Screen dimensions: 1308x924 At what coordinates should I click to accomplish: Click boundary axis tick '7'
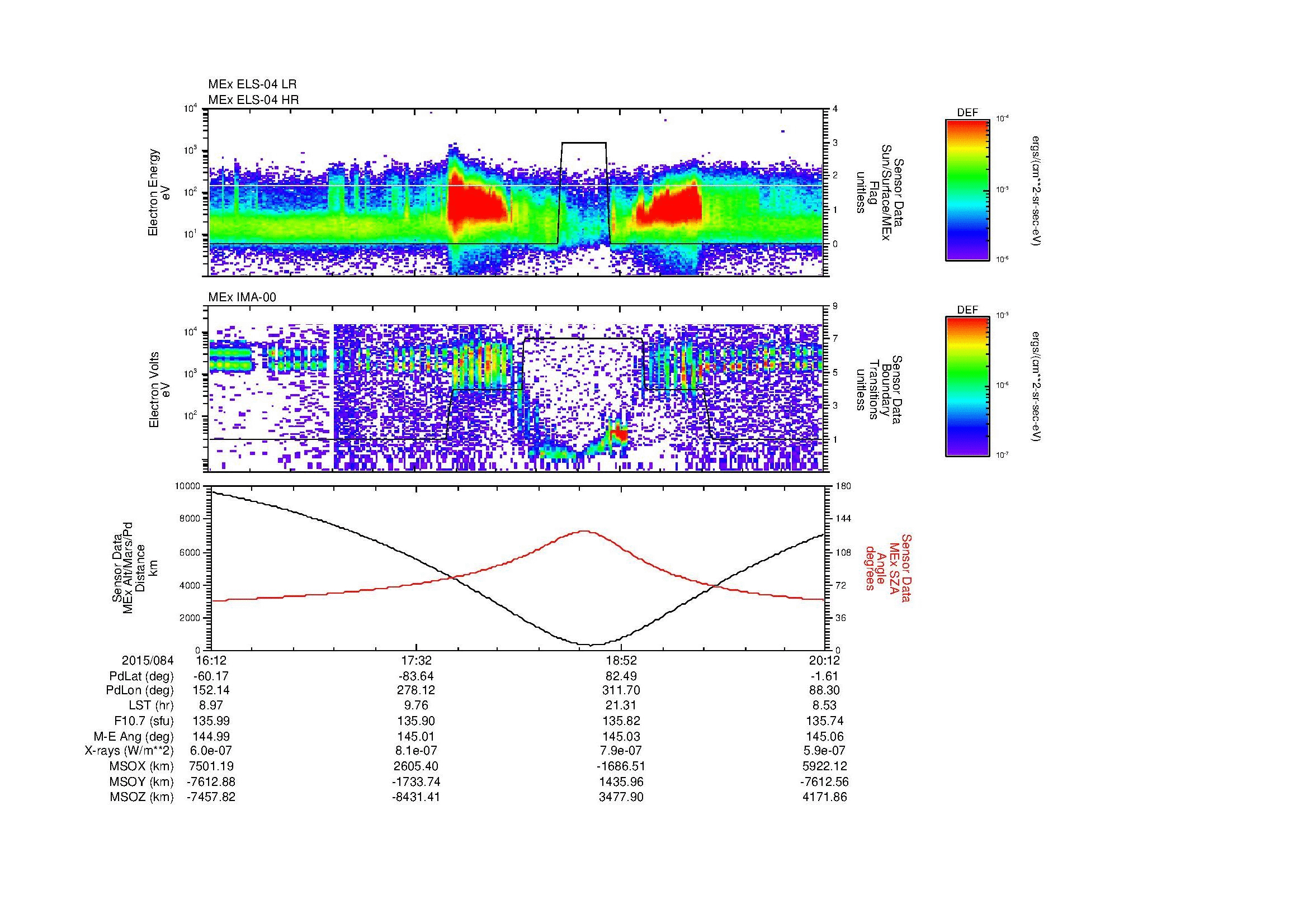pyautogui.click(x=835, y=339)
